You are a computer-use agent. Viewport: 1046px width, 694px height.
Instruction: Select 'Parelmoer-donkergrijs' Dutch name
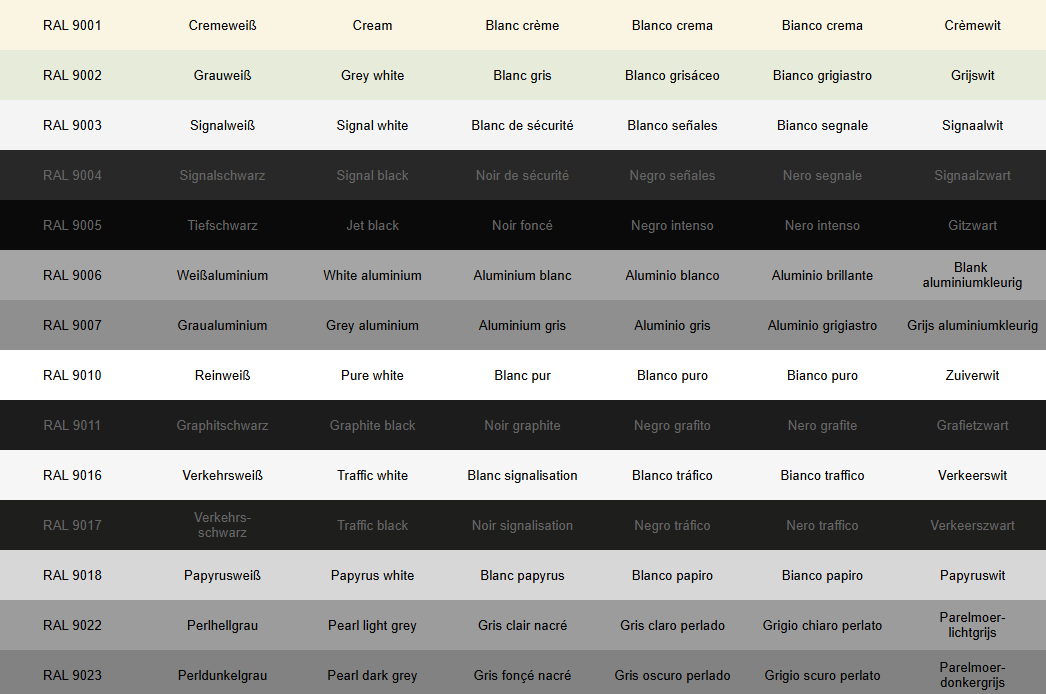pyautogui.click(x=972, y=675)
